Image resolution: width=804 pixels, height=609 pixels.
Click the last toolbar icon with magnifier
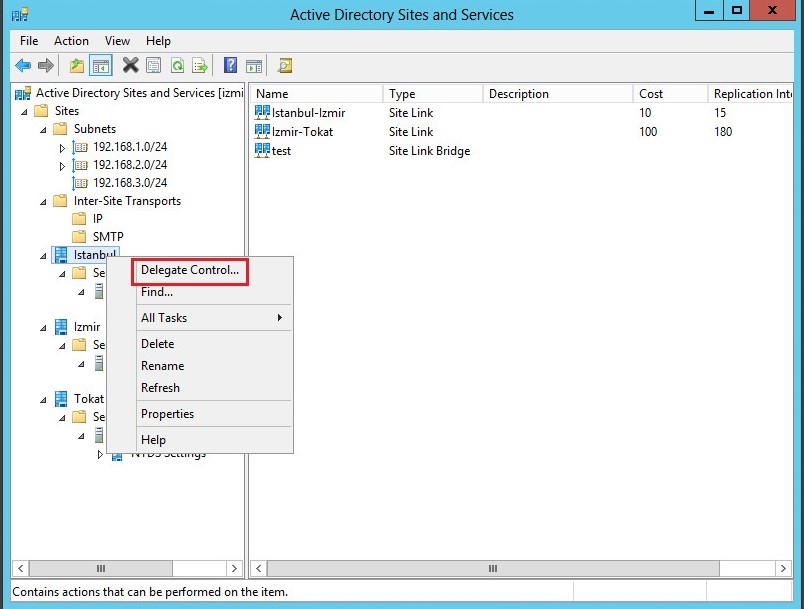tap(285, 66)
